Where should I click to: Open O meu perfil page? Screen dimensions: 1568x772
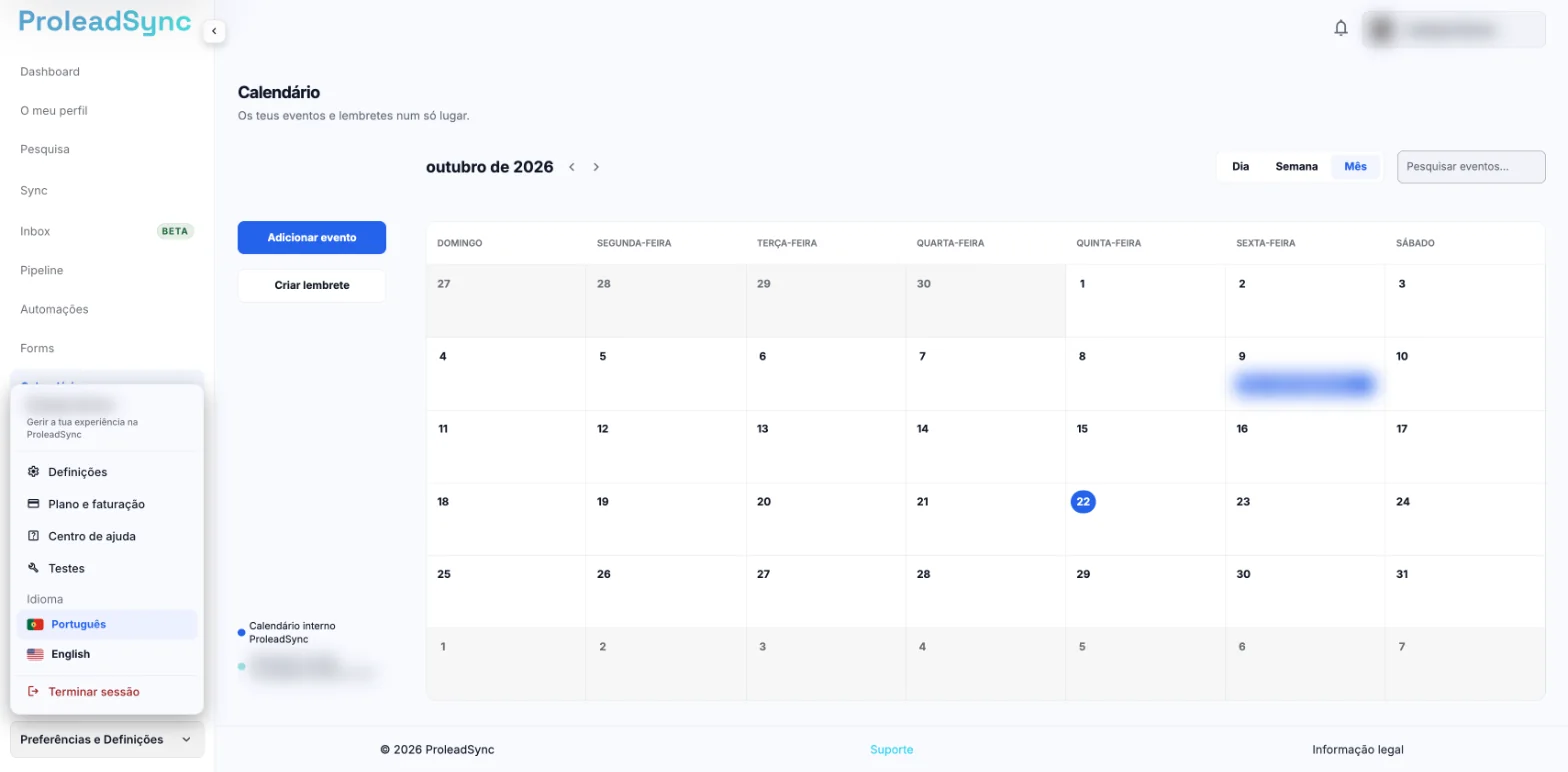[x=54, y=111]
